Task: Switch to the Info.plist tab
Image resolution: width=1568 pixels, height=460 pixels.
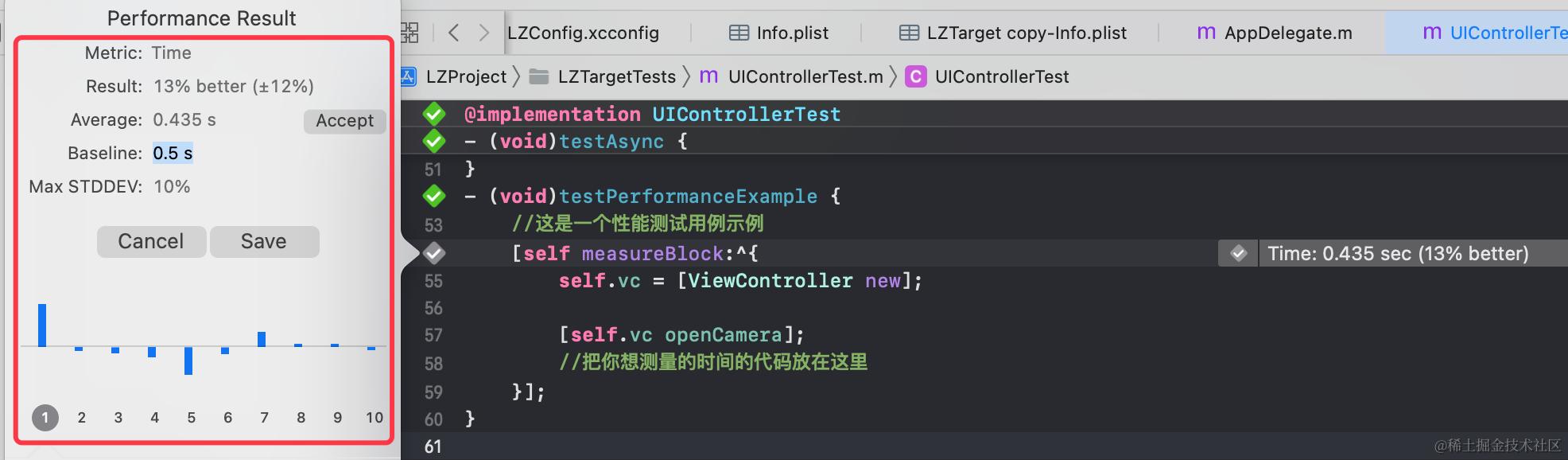Action: click(779, 33)
